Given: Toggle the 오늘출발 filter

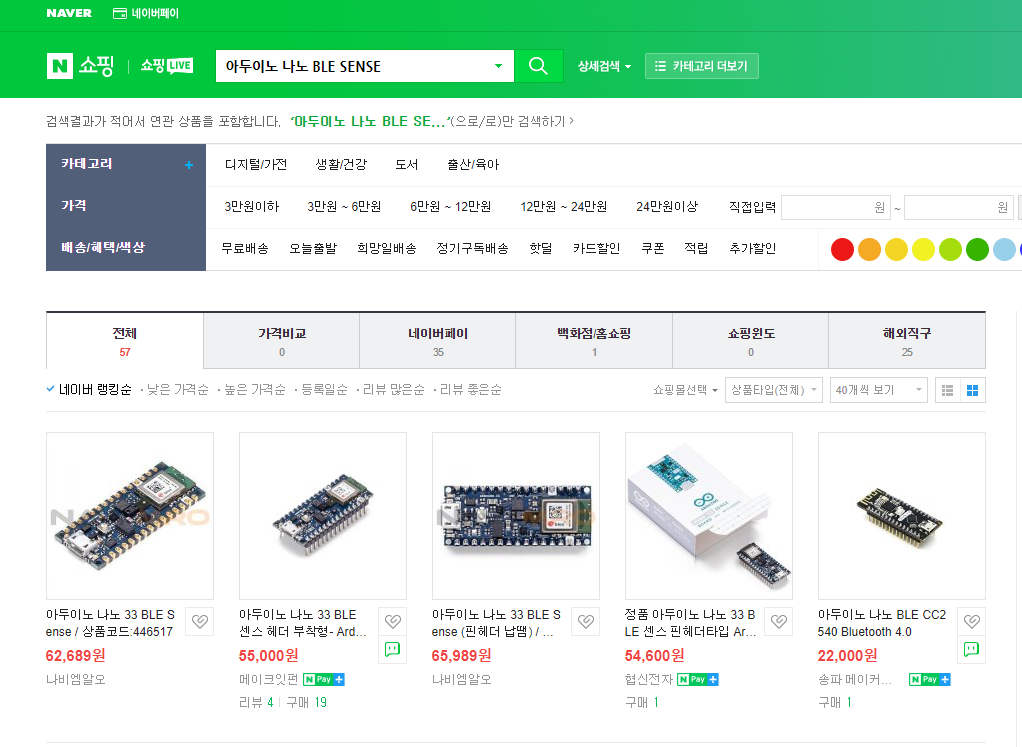Looking at the screenshot, I should pos(313,248).
